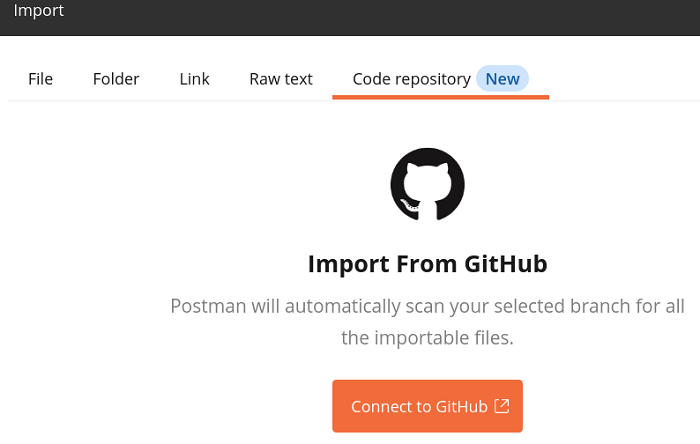Click the text line ending in importable files
Image resolution: width=700 pixels, height=444 pixels.
[x=427, y=338]
